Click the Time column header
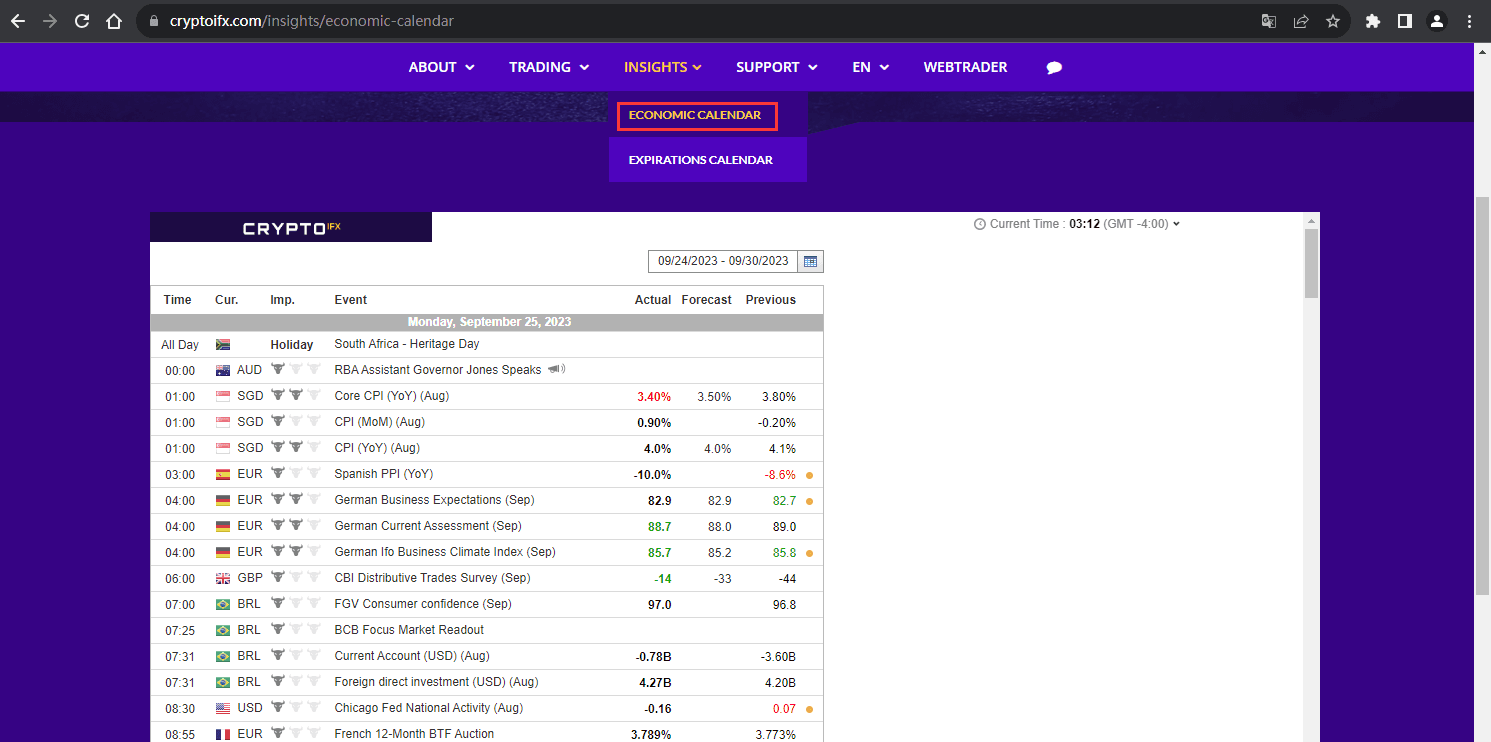Image resolution: width=1491 pixels, height=742 pixels. point(177,300)
